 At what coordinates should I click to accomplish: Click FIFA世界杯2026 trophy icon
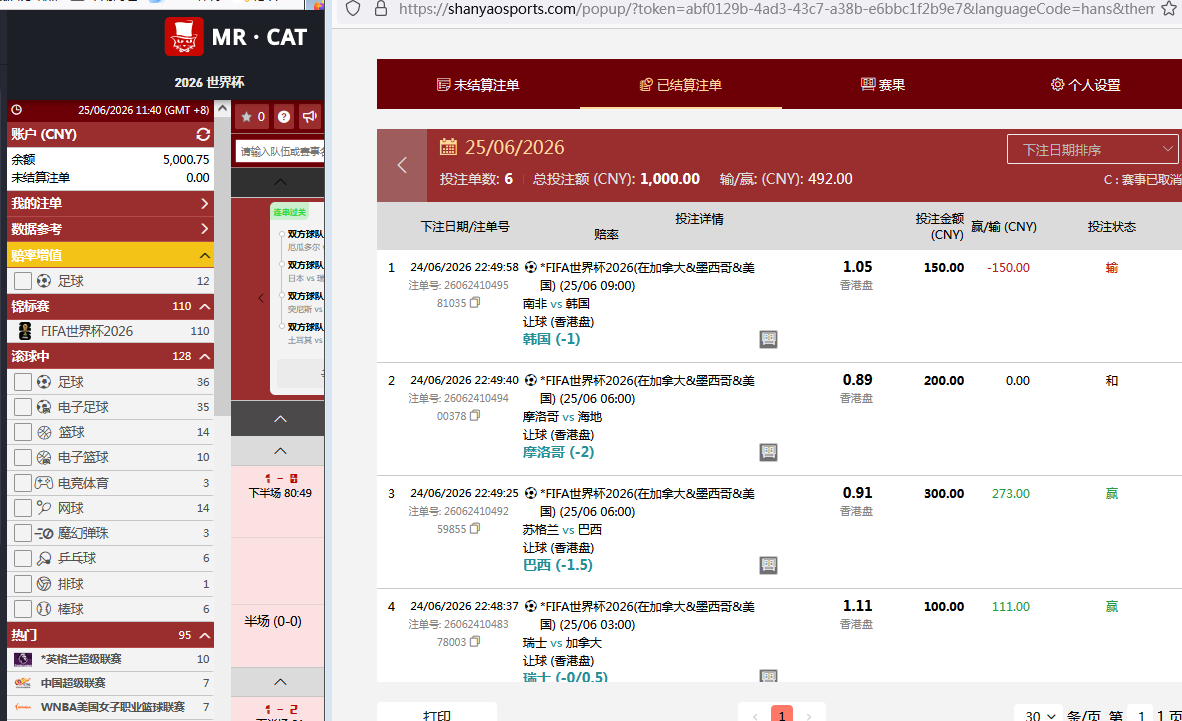click(25, 330)
